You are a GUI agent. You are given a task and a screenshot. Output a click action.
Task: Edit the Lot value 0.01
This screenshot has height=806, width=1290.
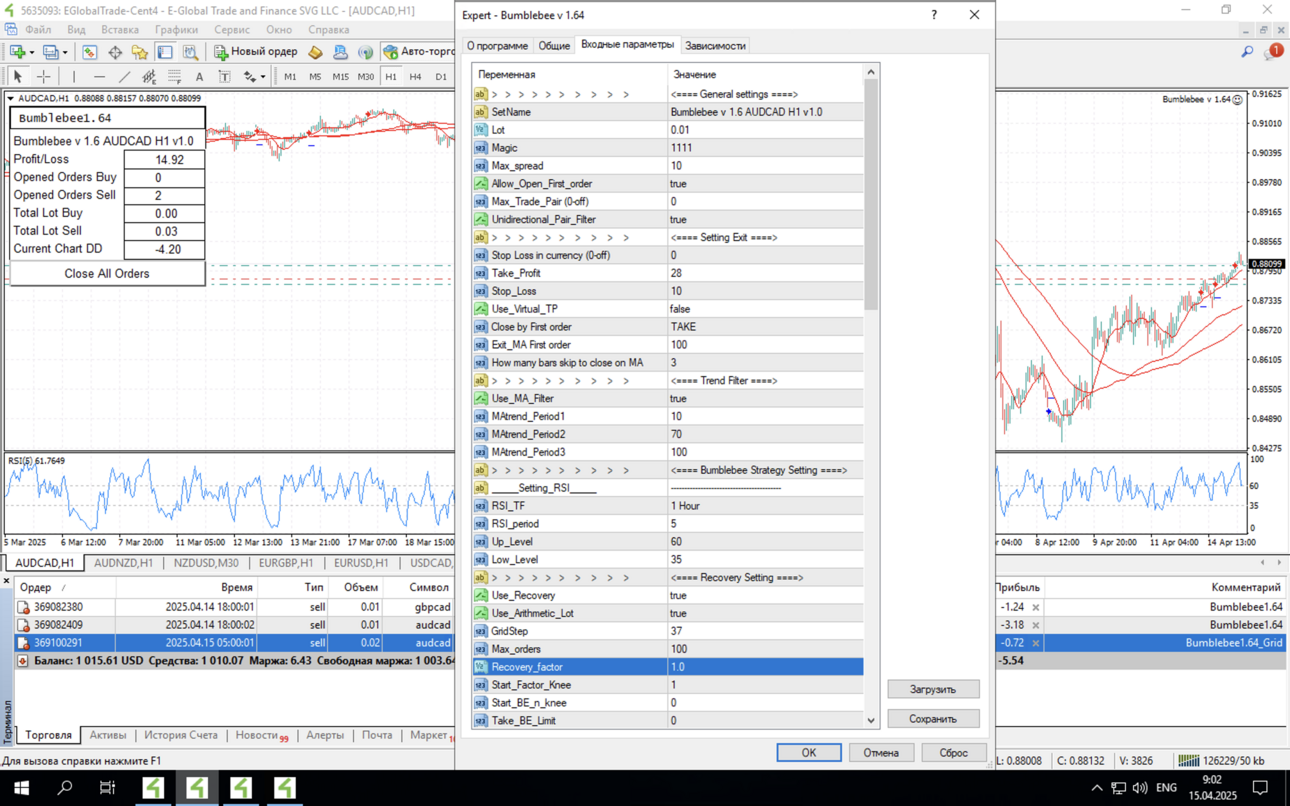point(765,130)
